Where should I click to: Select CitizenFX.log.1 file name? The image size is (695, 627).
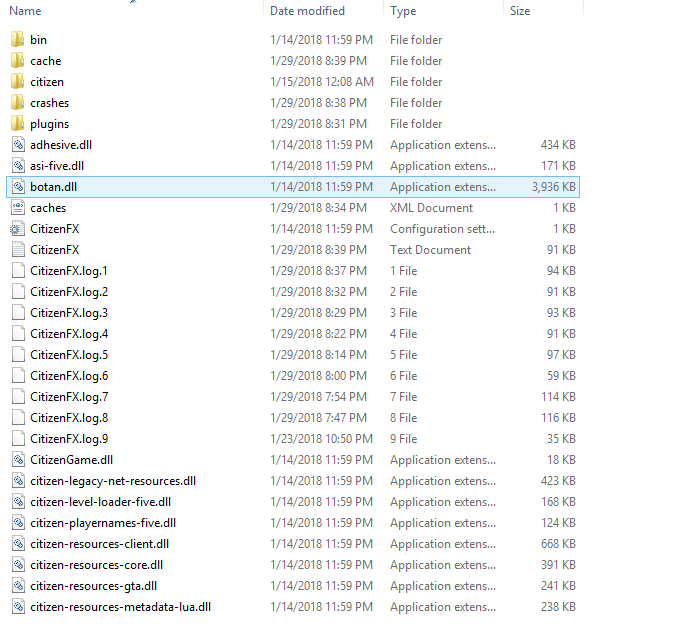pyautogui.click(x=69, y=271)
